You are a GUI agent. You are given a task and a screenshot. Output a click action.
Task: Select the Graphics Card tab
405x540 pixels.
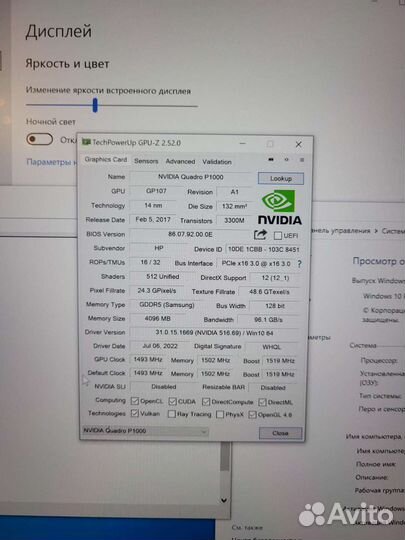click(x=106, y=159)
